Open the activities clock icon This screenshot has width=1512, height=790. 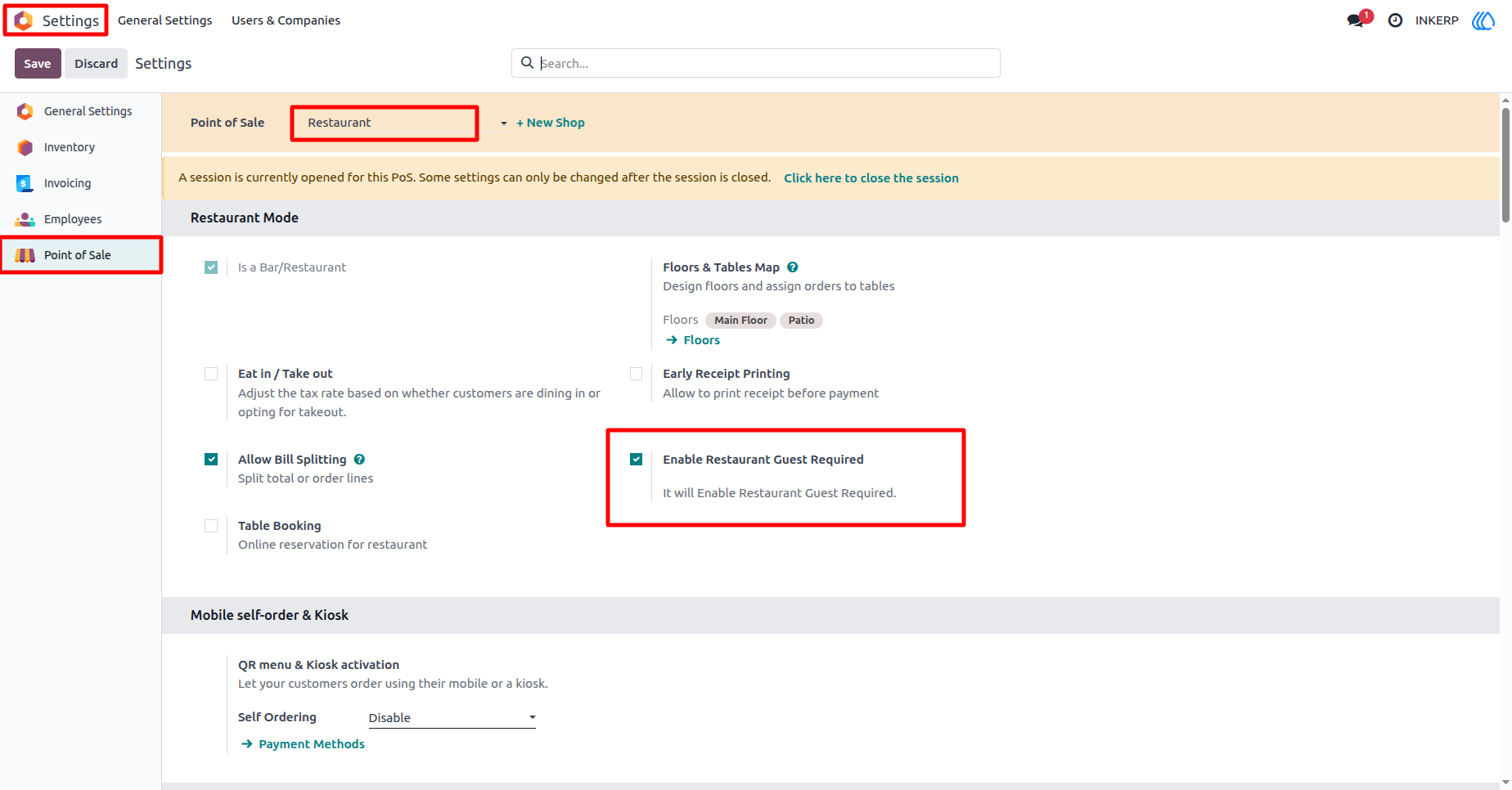(x=1395, y=20)
